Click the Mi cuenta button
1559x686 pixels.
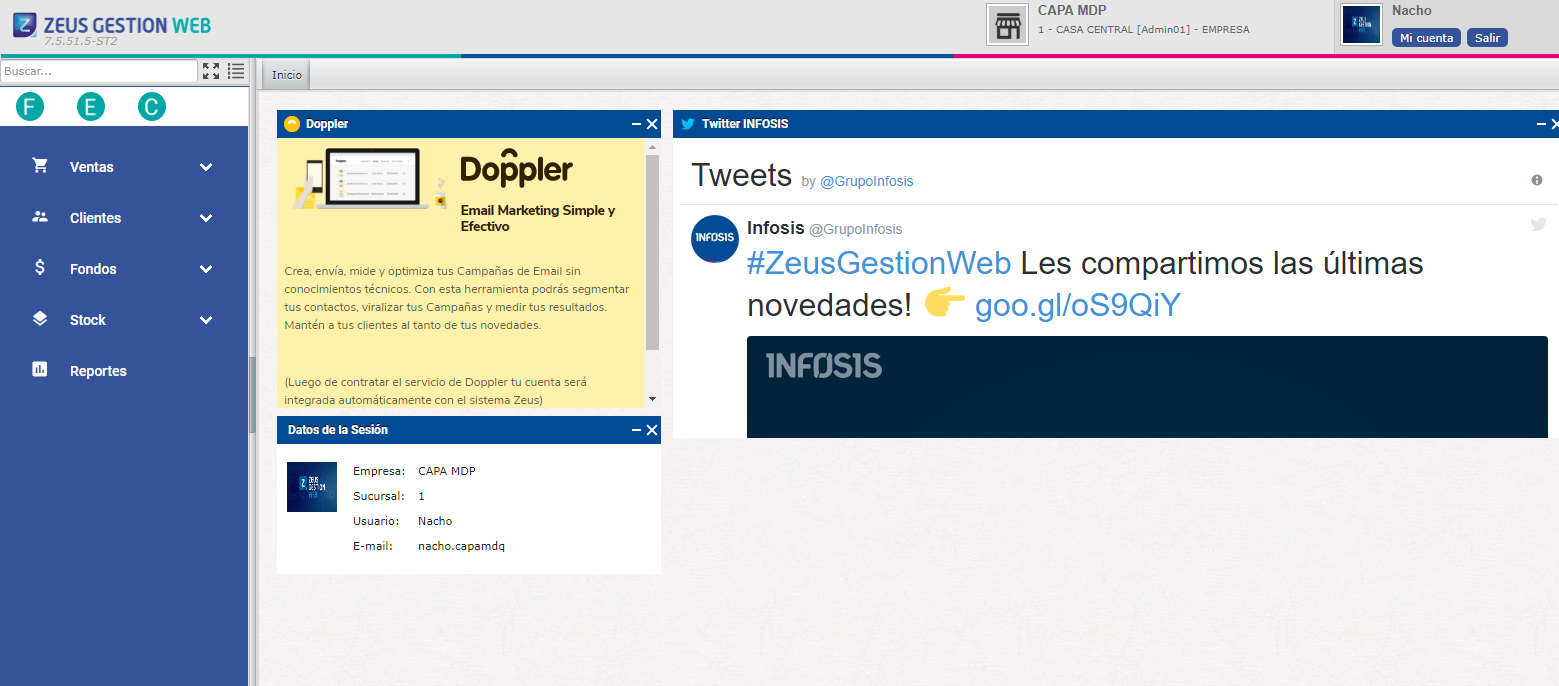(x=1427, y=38)
